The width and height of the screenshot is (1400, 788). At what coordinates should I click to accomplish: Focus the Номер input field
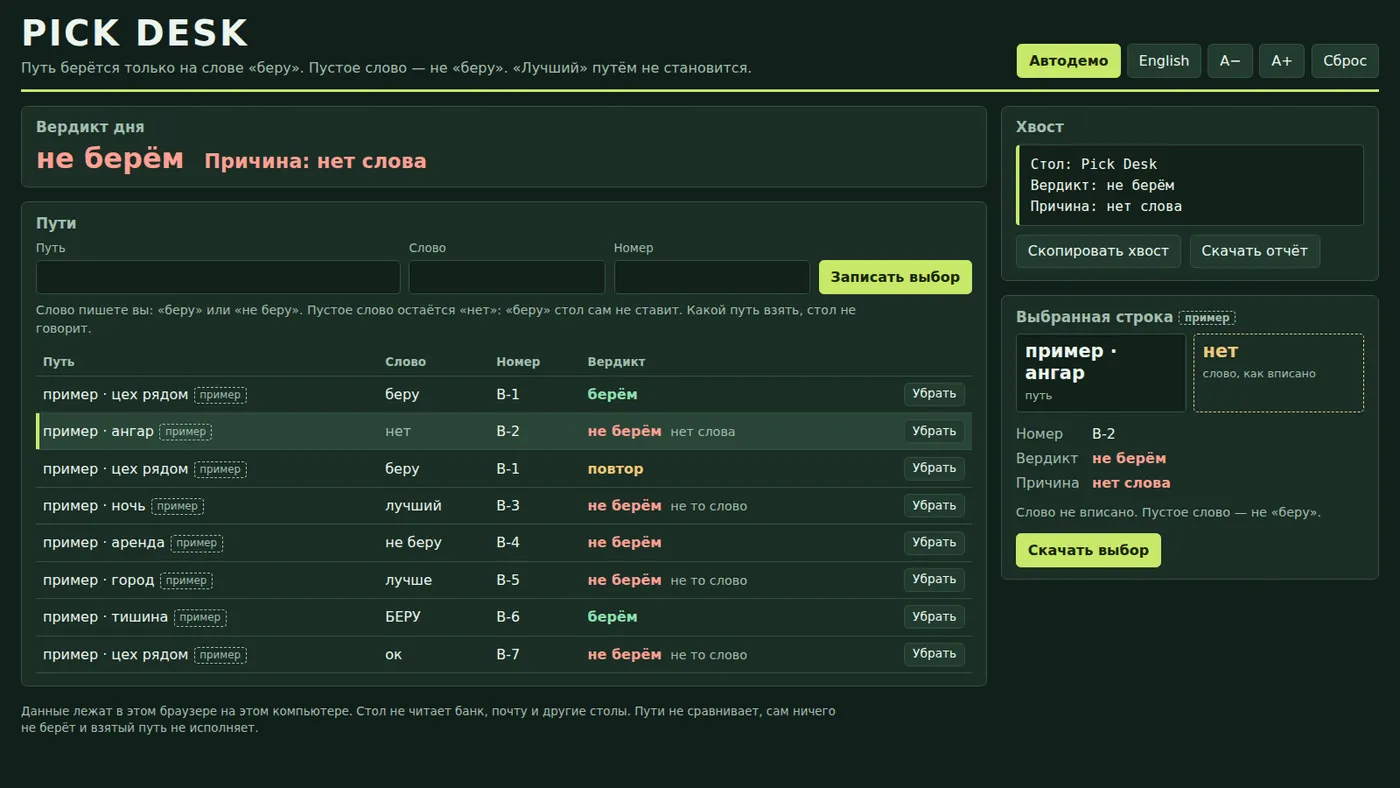click(x=712, y=277)
